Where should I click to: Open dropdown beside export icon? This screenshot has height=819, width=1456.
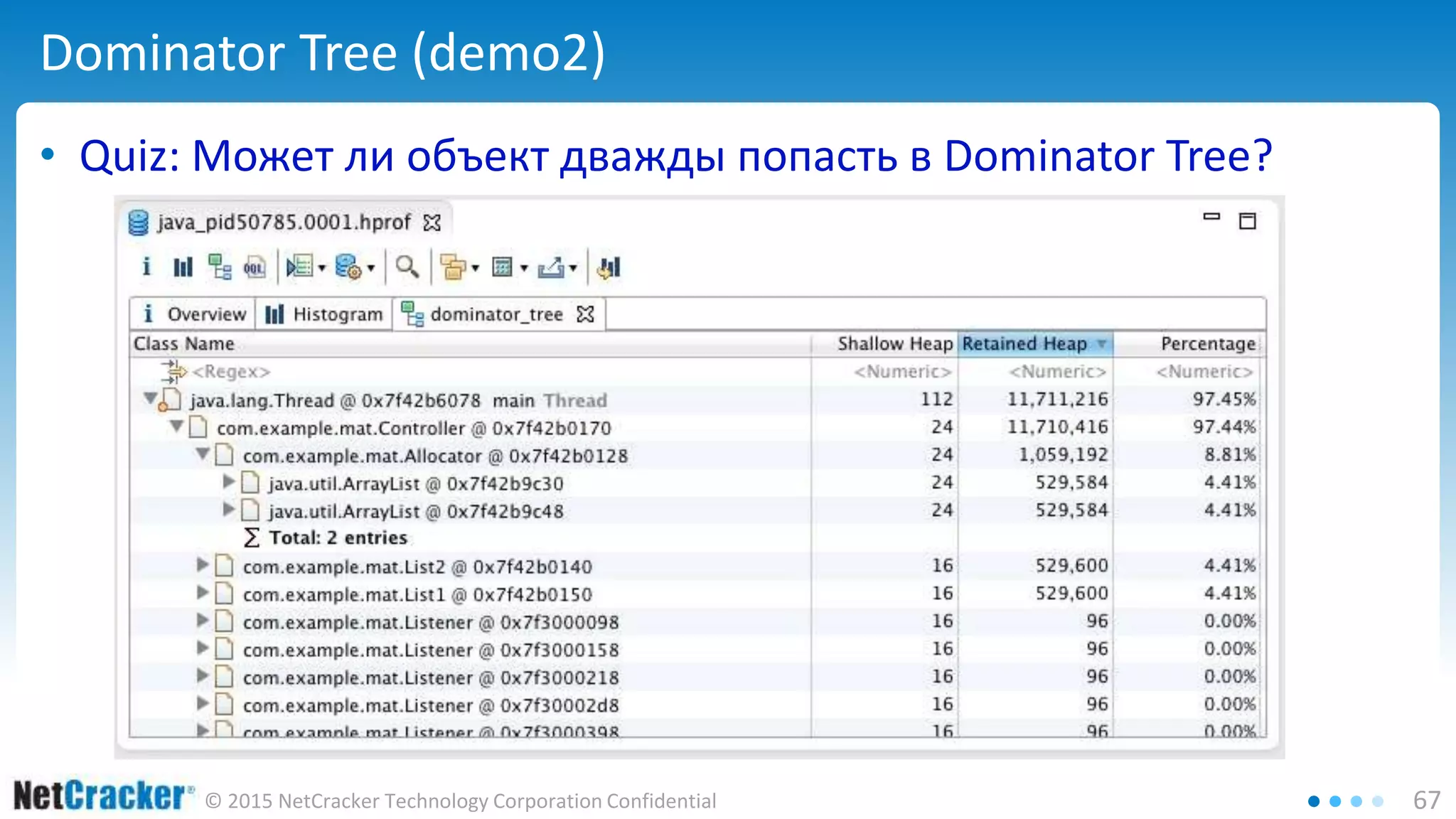573,269
